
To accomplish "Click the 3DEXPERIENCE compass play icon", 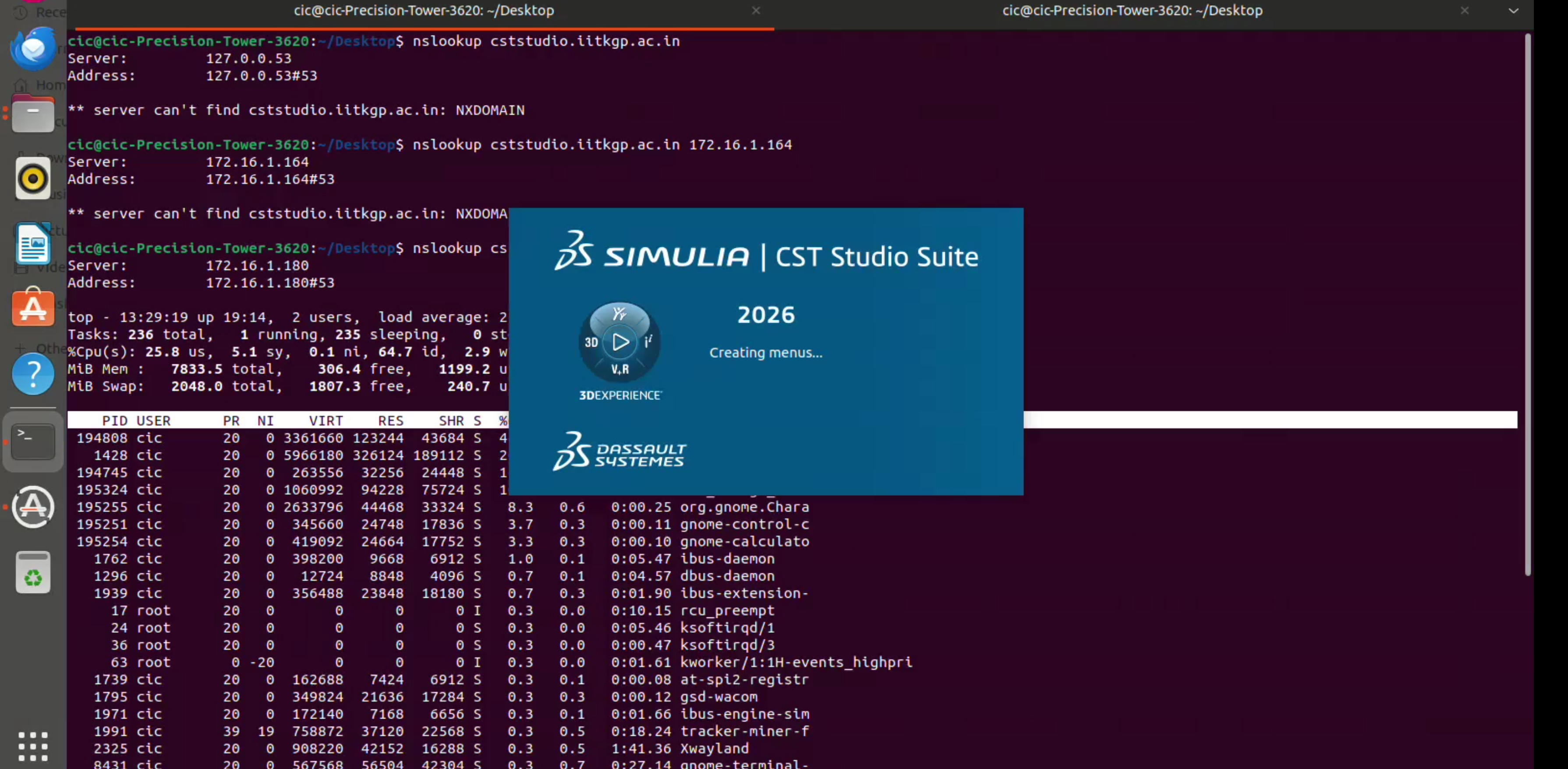I will tap(619, 342).
